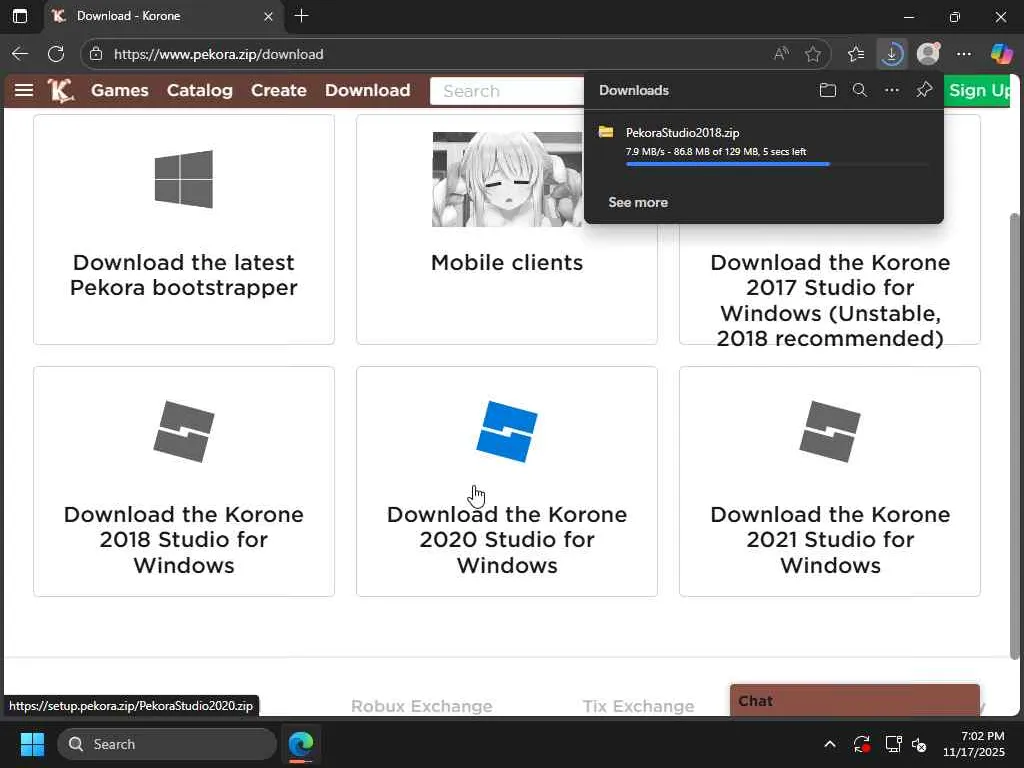Click the muted volume tray icon
Image resolution: width=1024 pixels, height=768 pixels.
920,744
